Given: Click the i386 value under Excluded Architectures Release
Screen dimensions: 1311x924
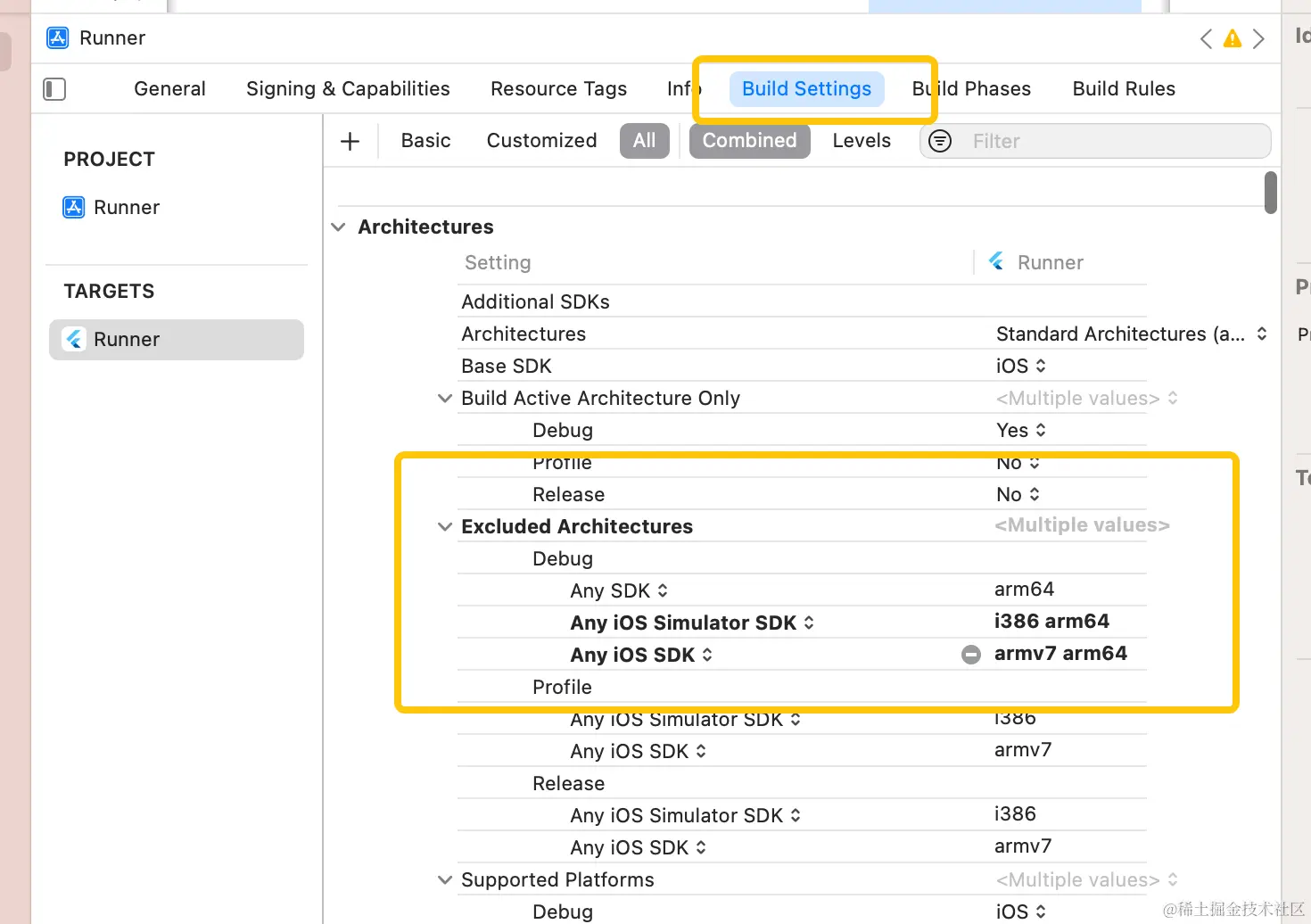Looking at the screenshot, I should 1015,813.
